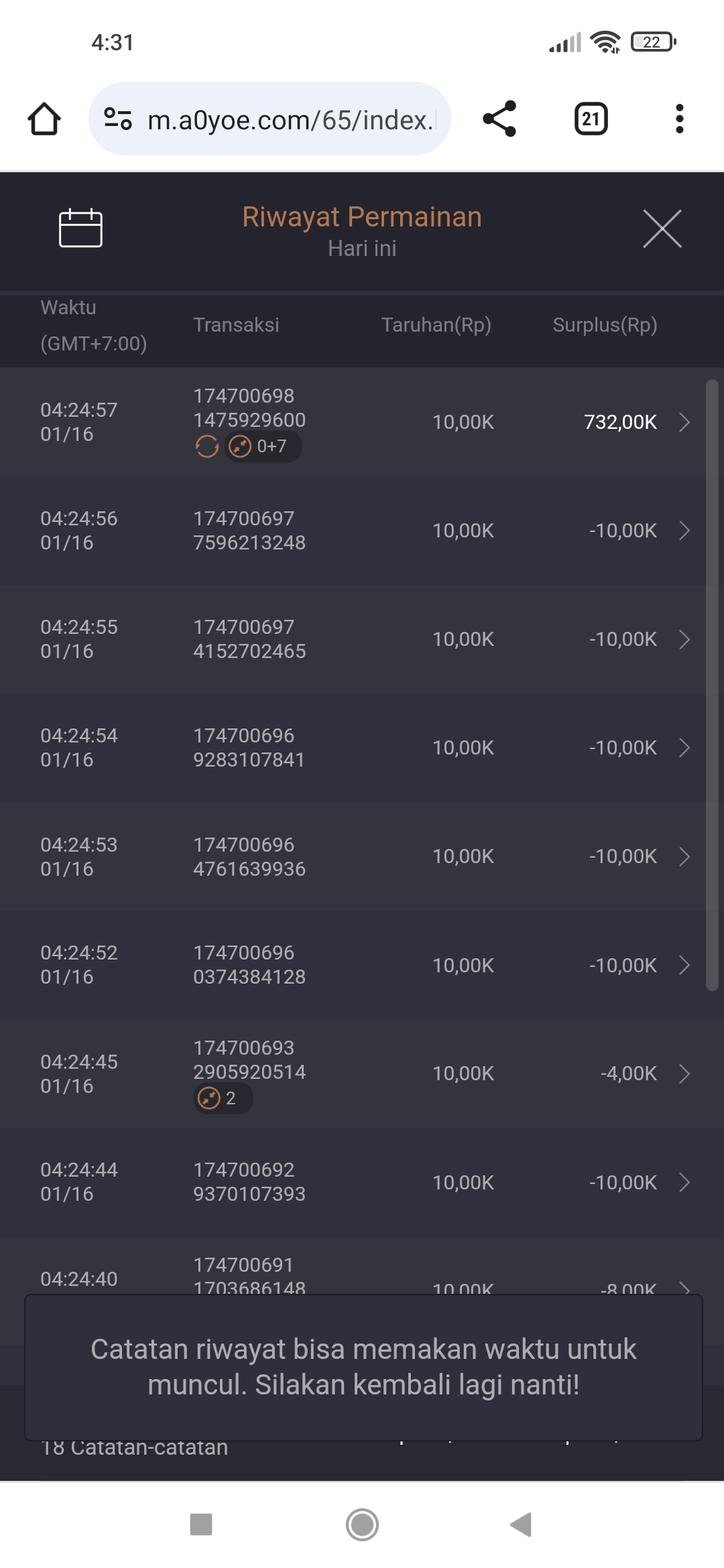Viewport: 724px width, 1568px height.
Task: Open chevron for the 04:24:52 transaction
Action: (684, 965)
